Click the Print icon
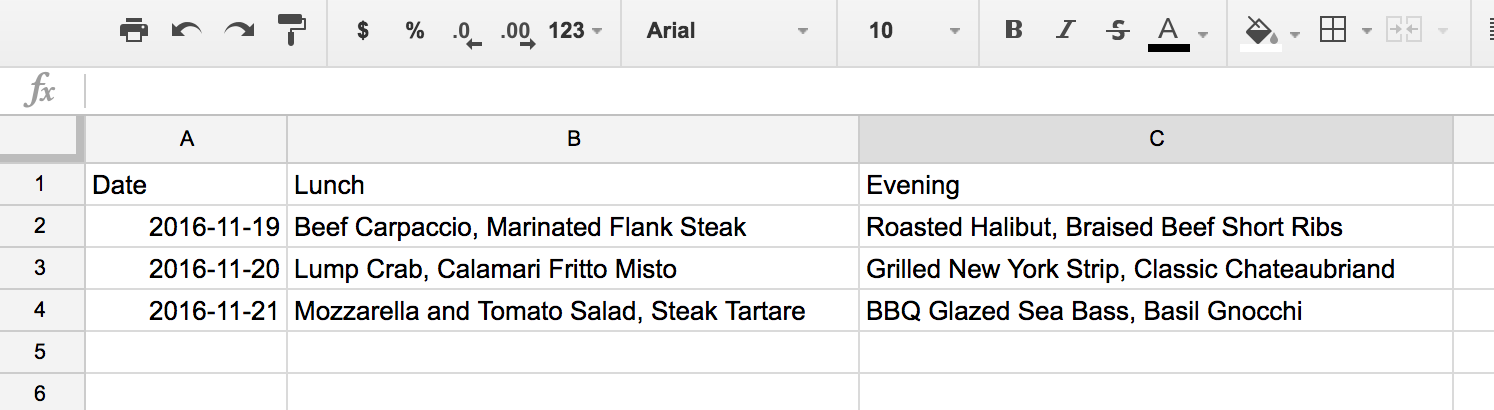The height and width of the screenshot is (410, 1494). tap(134, 31)
